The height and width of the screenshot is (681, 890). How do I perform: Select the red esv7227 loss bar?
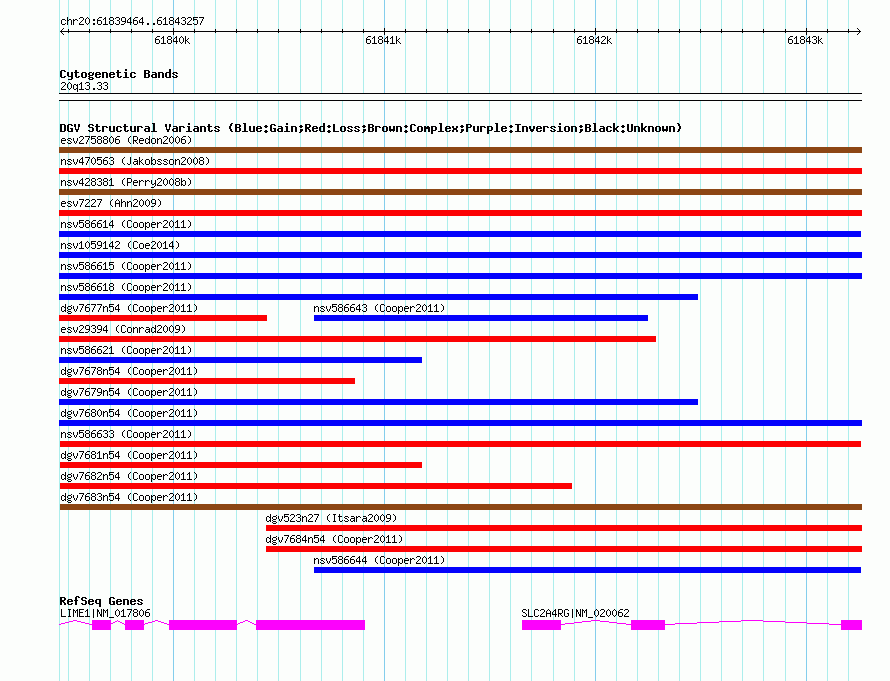coord(460,213)
